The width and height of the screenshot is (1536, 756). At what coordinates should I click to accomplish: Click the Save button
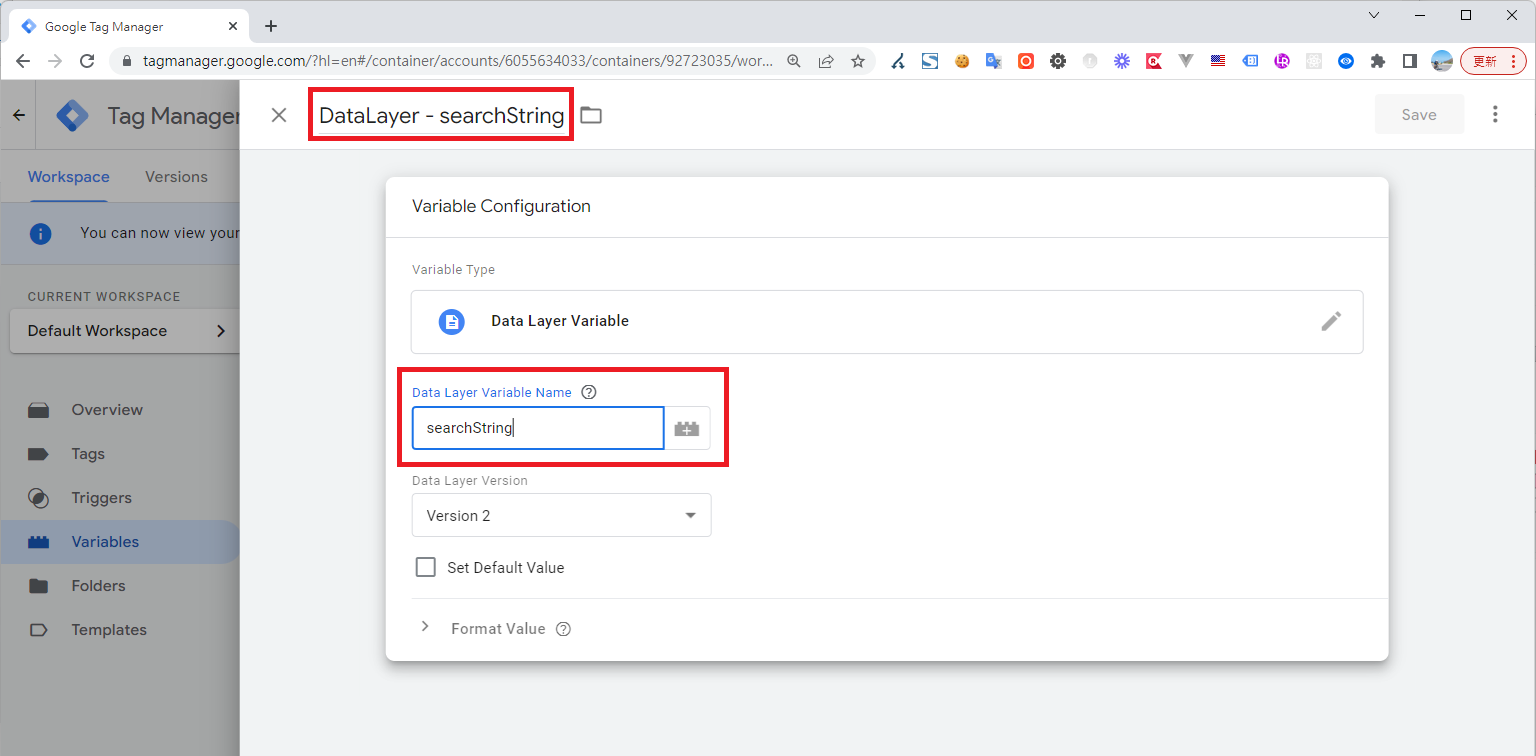(1418, 115)
